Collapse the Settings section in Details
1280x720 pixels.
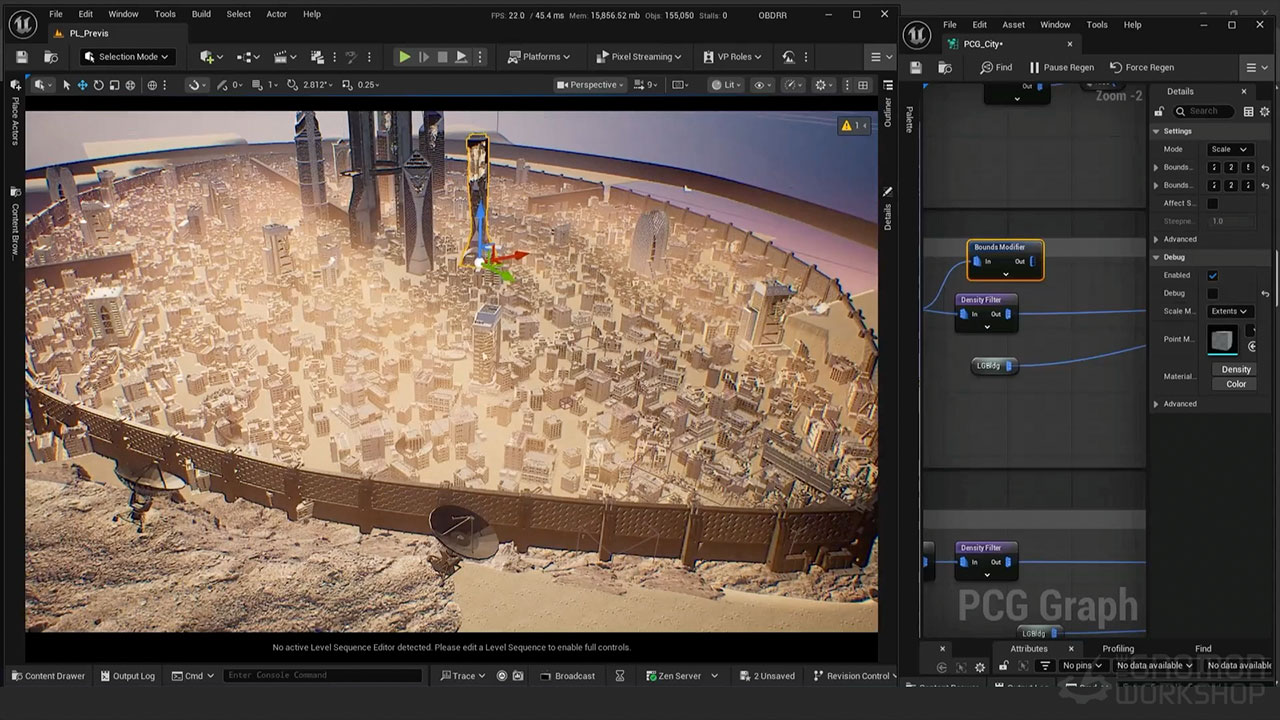coord(1157,131)
